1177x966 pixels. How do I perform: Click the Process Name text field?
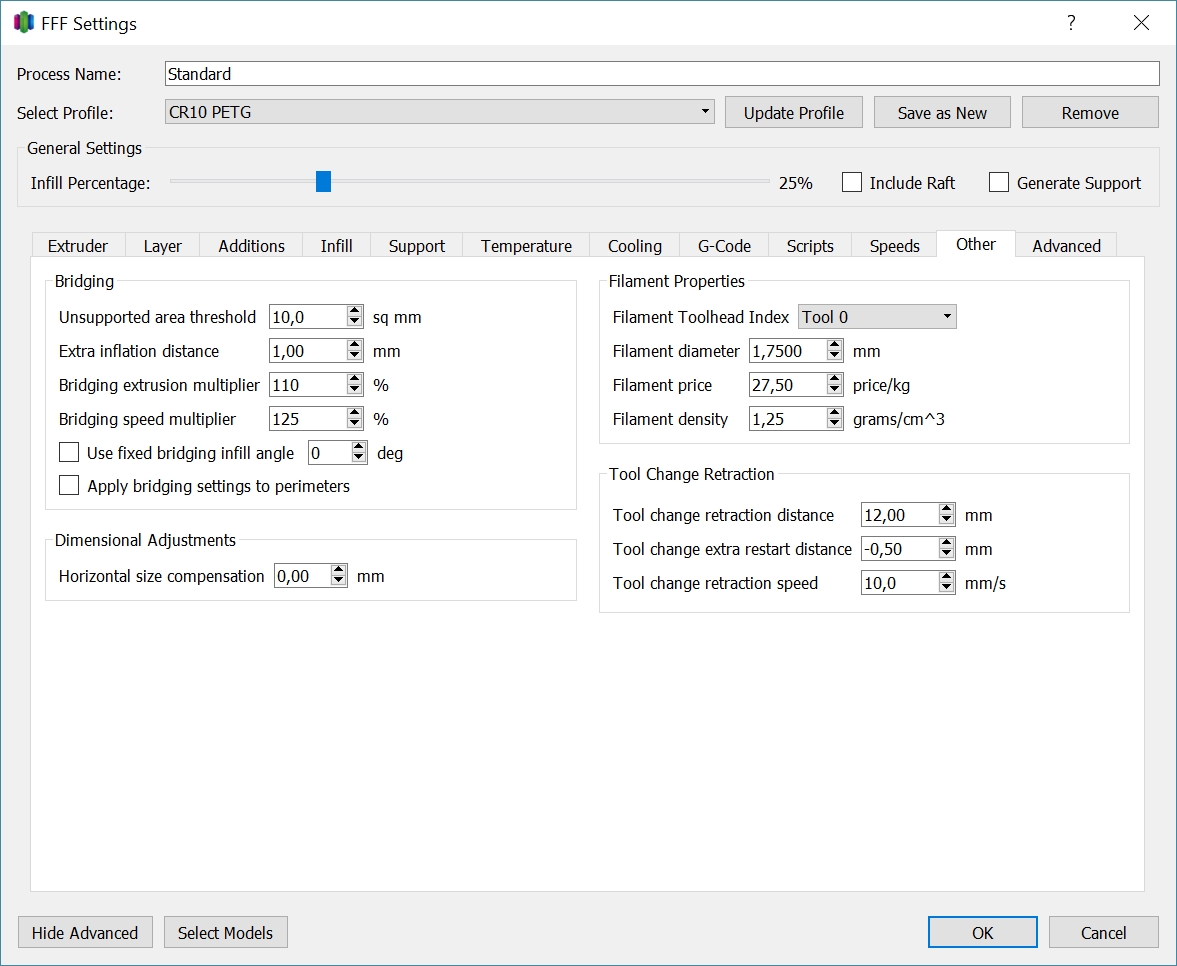[x=662, y=74]
